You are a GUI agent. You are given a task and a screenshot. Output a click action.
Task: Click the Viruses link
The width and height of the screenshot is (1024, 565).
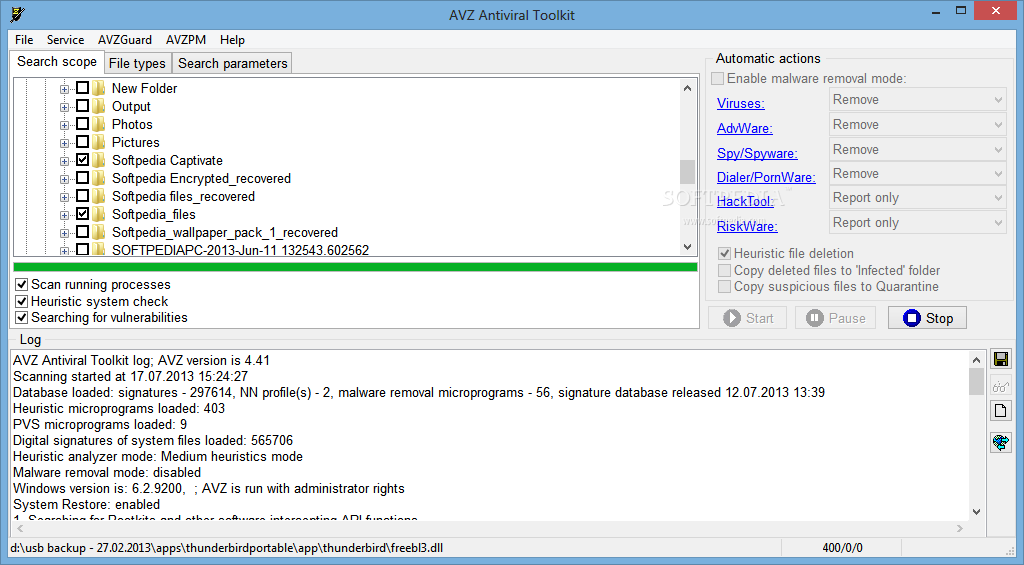741,104
